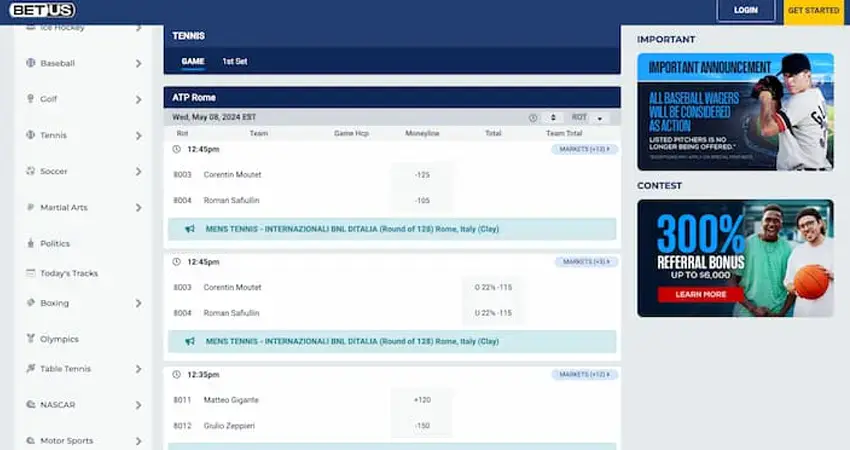
Task: Select the Politics icon in sidebar
Action: [x=30, y=243]
